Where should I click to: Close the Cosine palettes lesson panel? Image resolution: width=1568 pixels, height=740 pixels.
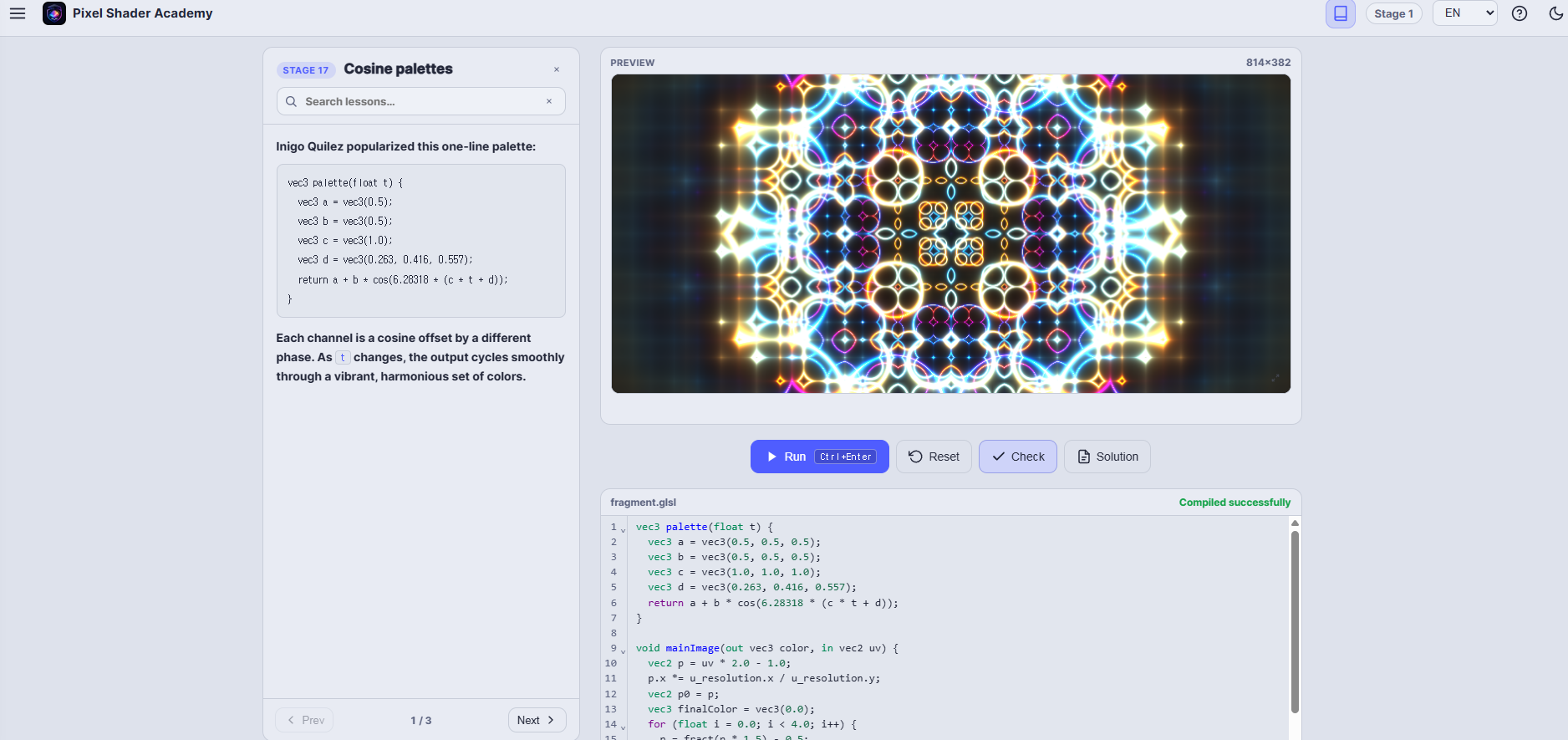click(x=557, y=69)
